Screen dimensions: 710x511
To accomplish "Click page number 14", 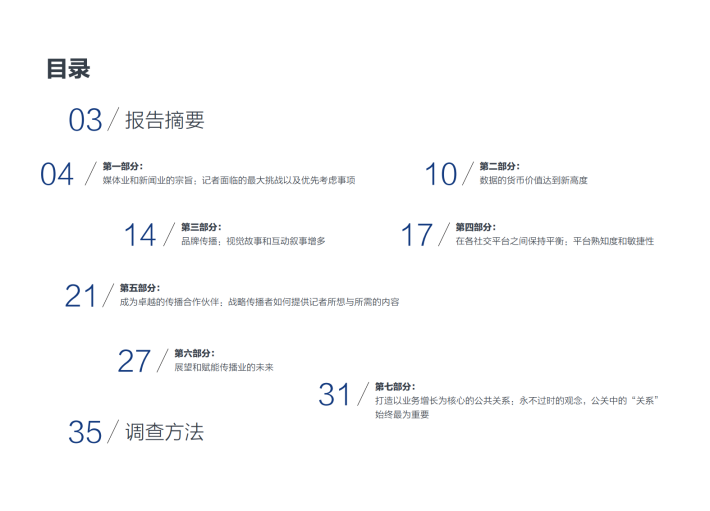I will pyautogui.click(x=140, y=235).
